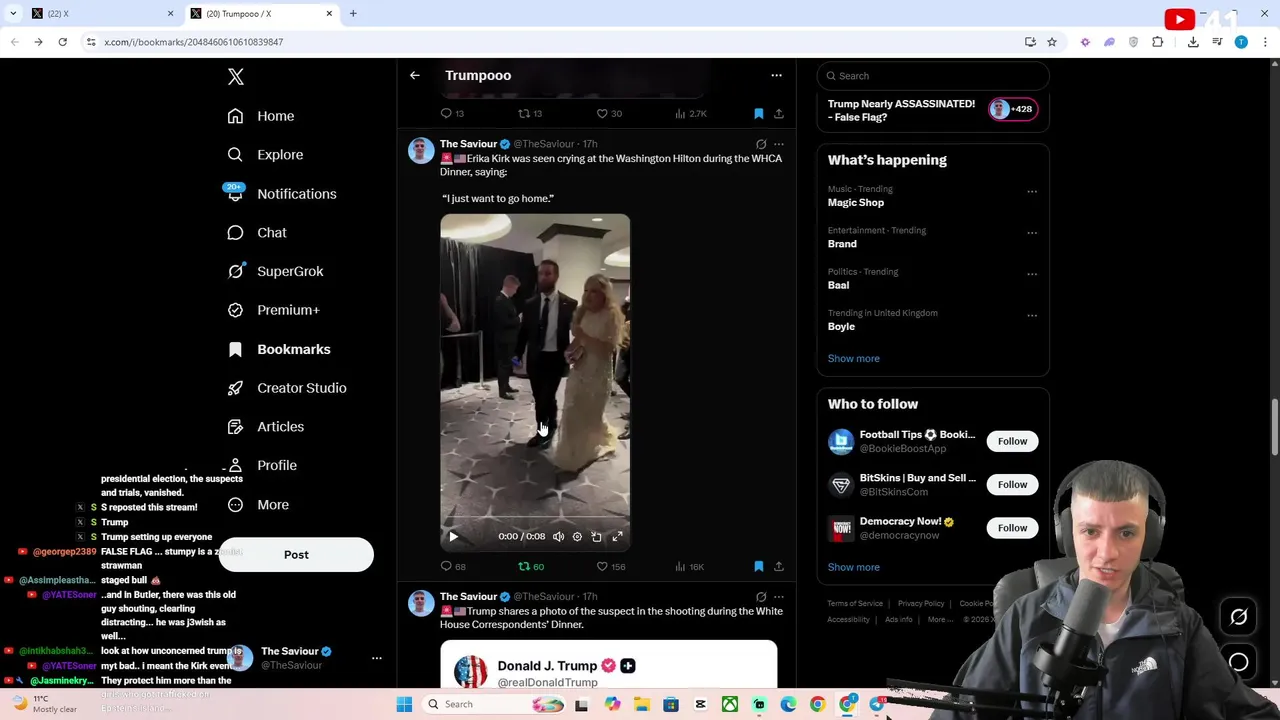The image size is (1280, 720).
Task: Repost the top post with 13 reposts
Action: click(x=530, y=114)
